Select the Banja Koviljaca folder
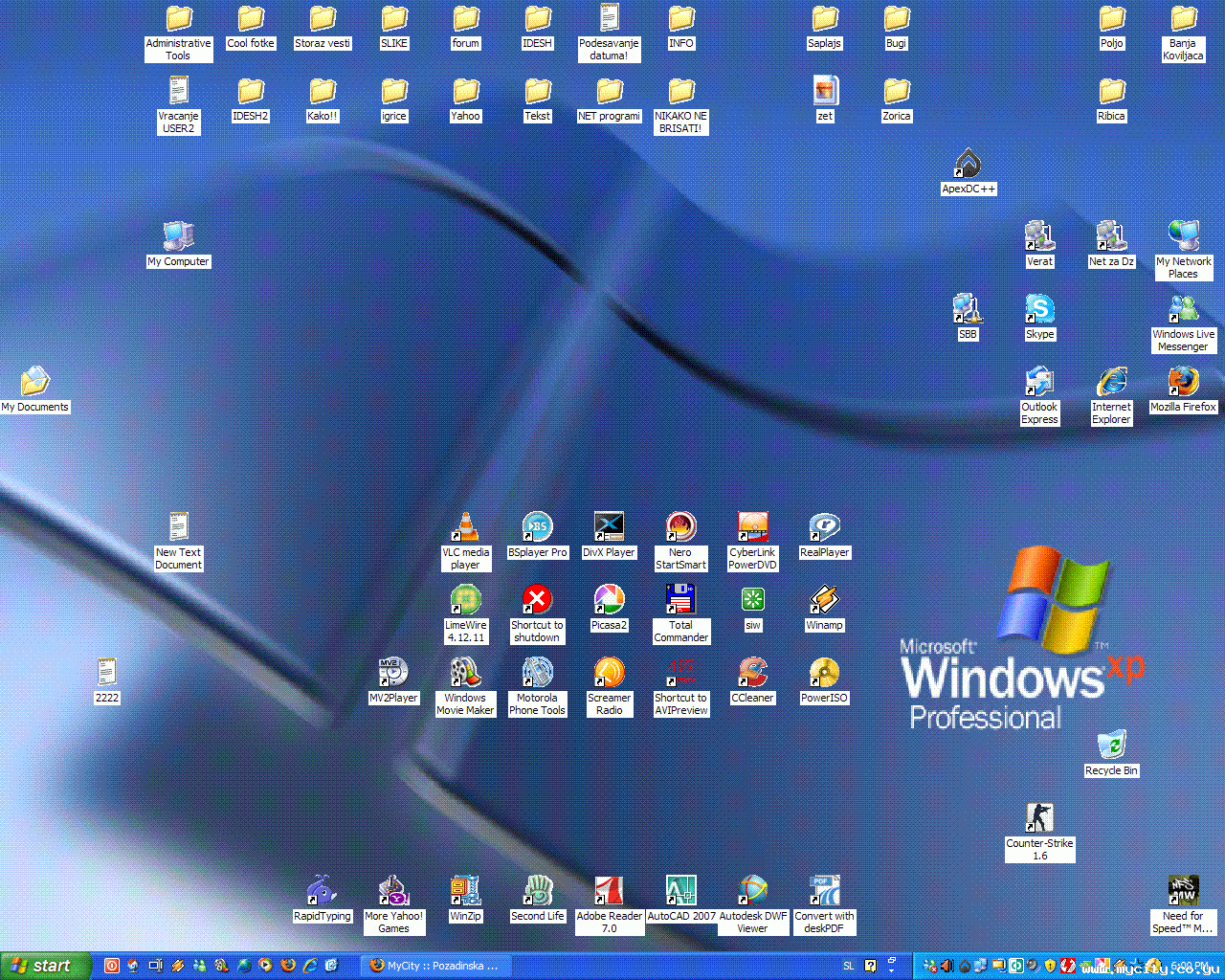Screen dimensions: 1225x980 coord(1184,19)
